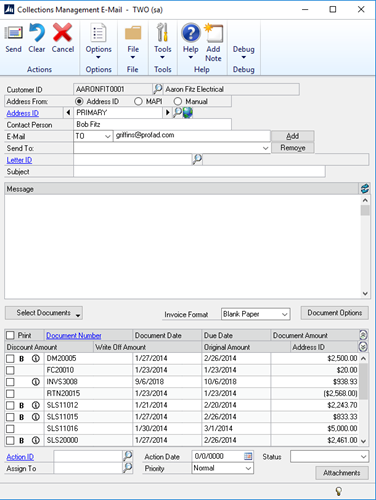376x500 pixels.
Task: Click the Add button next to E-Mail
Action: [x=292, y=136]
